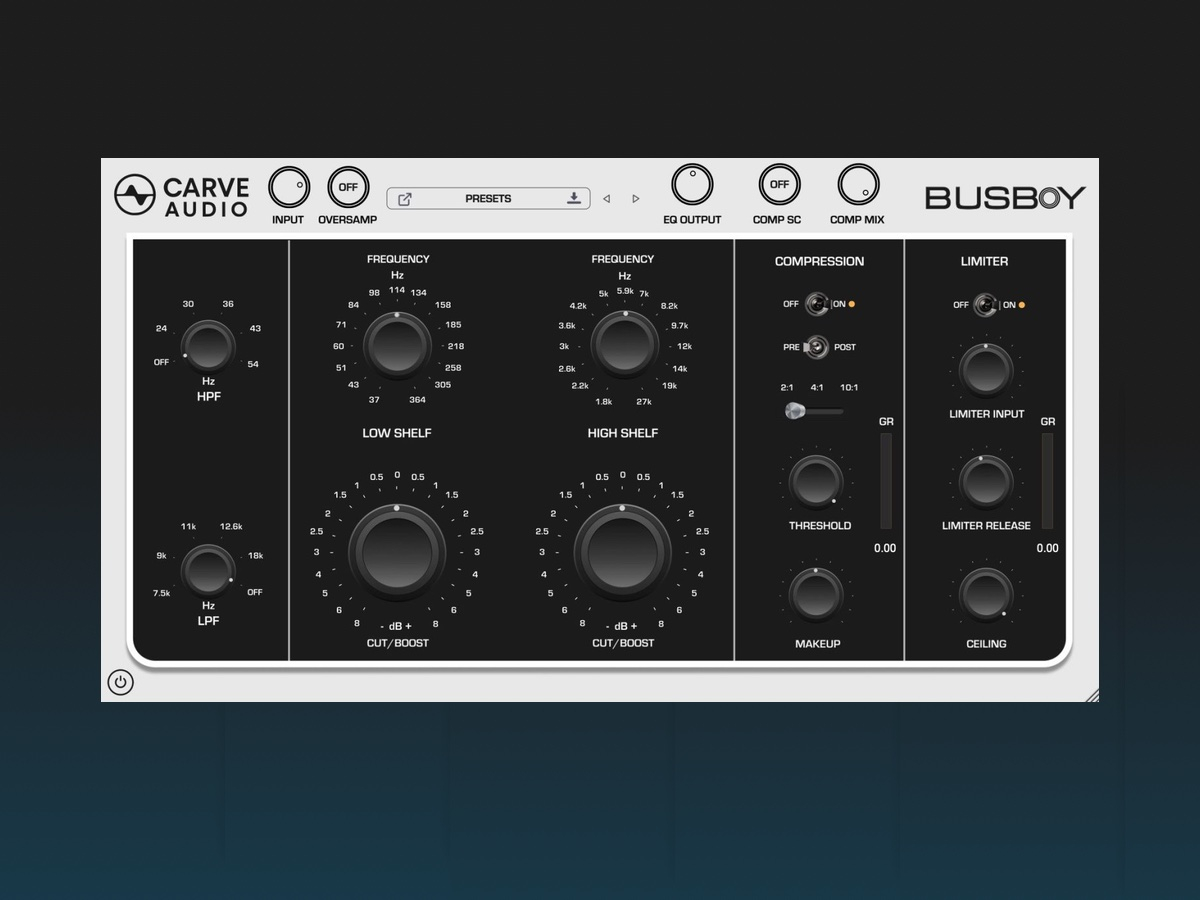Click the HPF frequency knob
The height and width of the screenshot is (900, 1200).
[208, 346]
